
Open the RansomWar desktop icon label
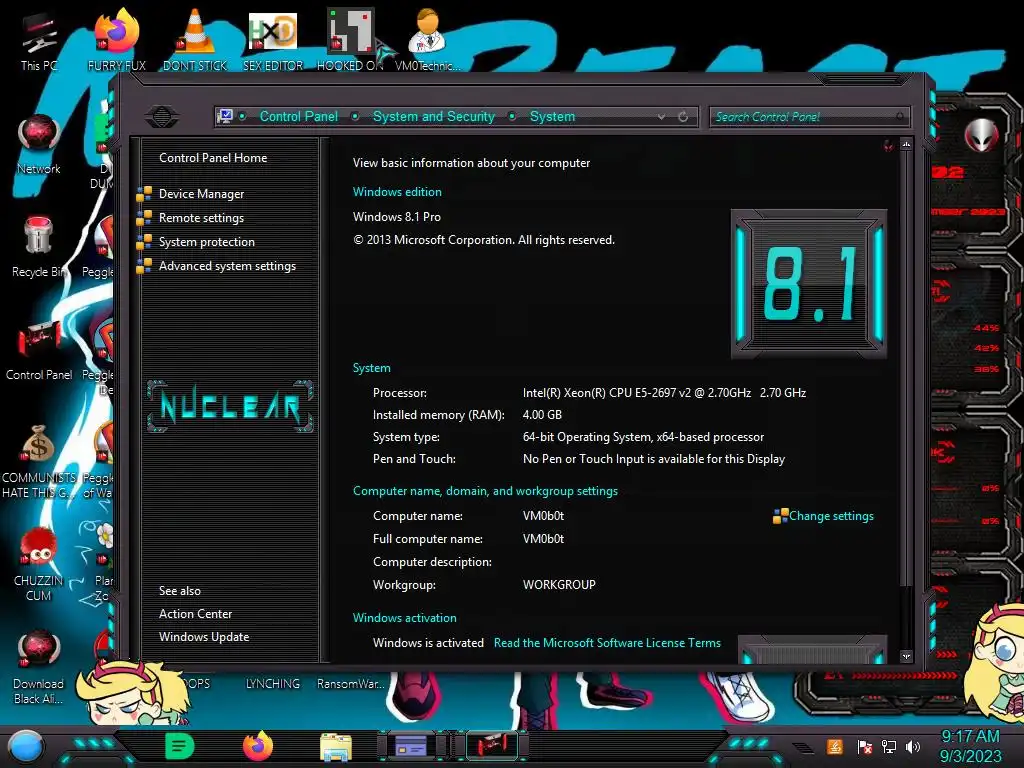tap(350, 684)
